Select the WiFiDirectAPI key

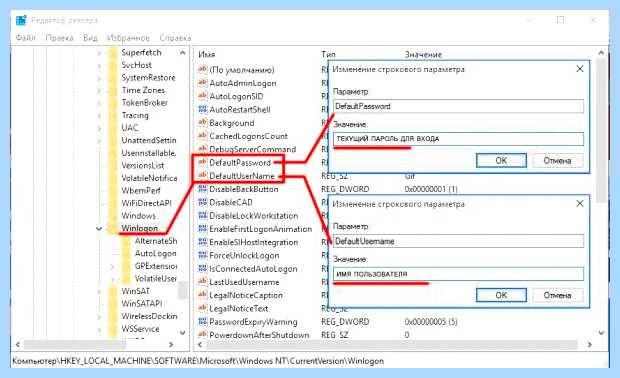146,203
